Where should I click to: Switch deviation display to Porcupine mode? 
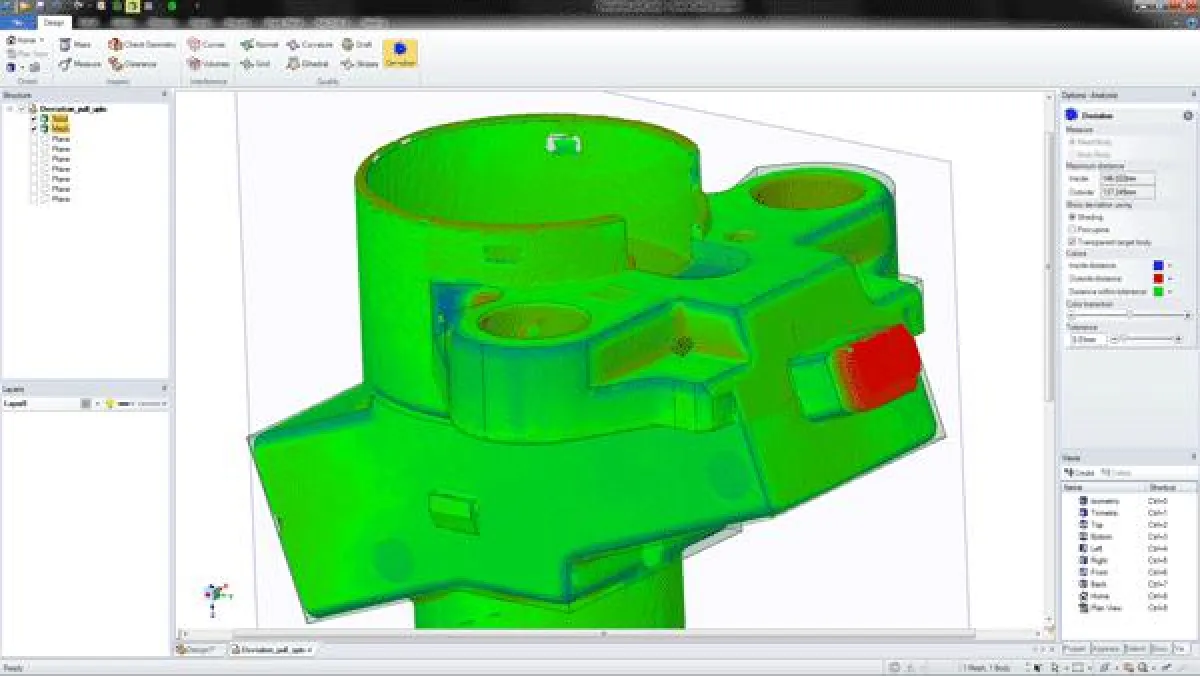(x=1072, y=229)
